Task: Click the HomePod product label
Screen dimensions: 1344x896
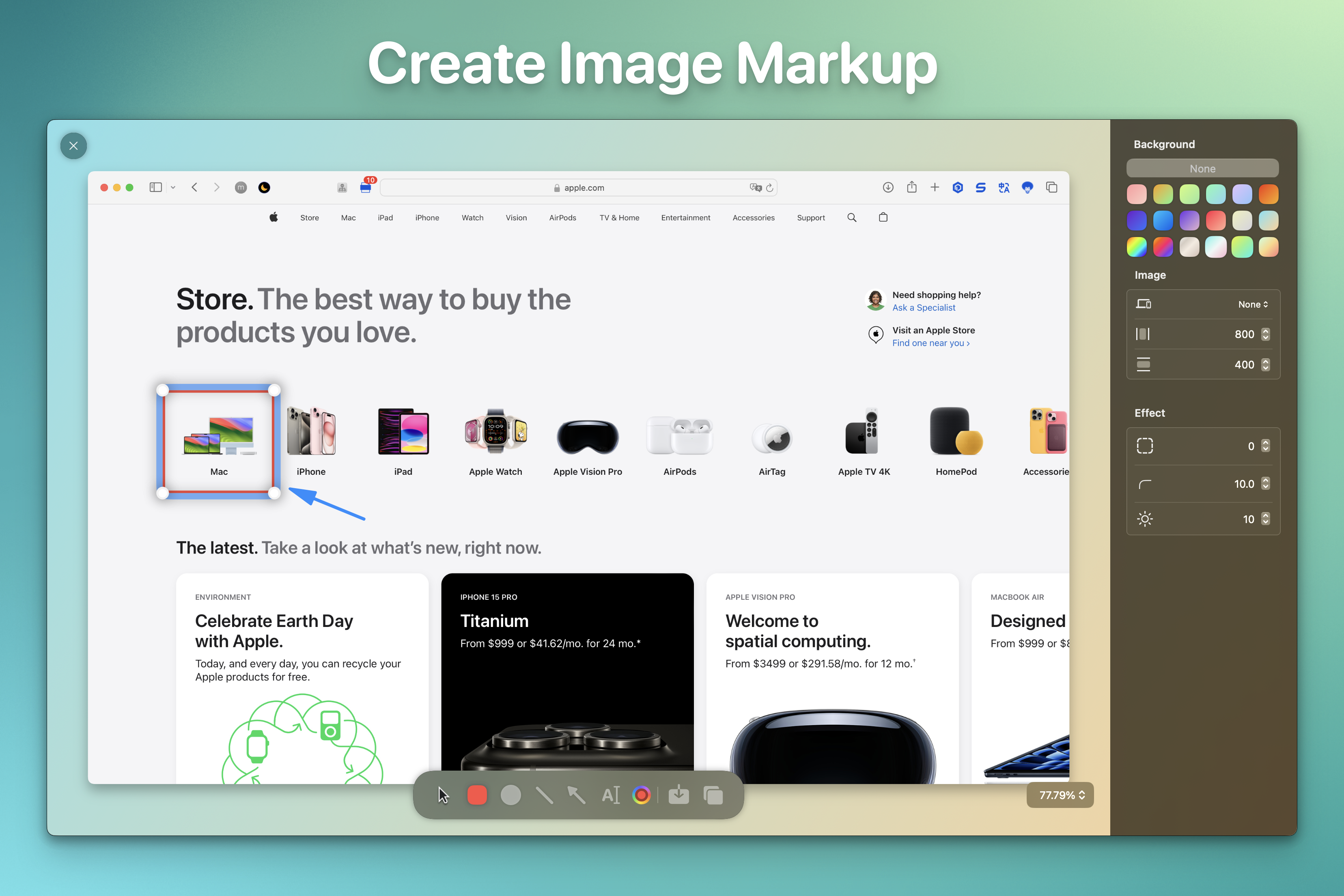Action: click(956, 472)
